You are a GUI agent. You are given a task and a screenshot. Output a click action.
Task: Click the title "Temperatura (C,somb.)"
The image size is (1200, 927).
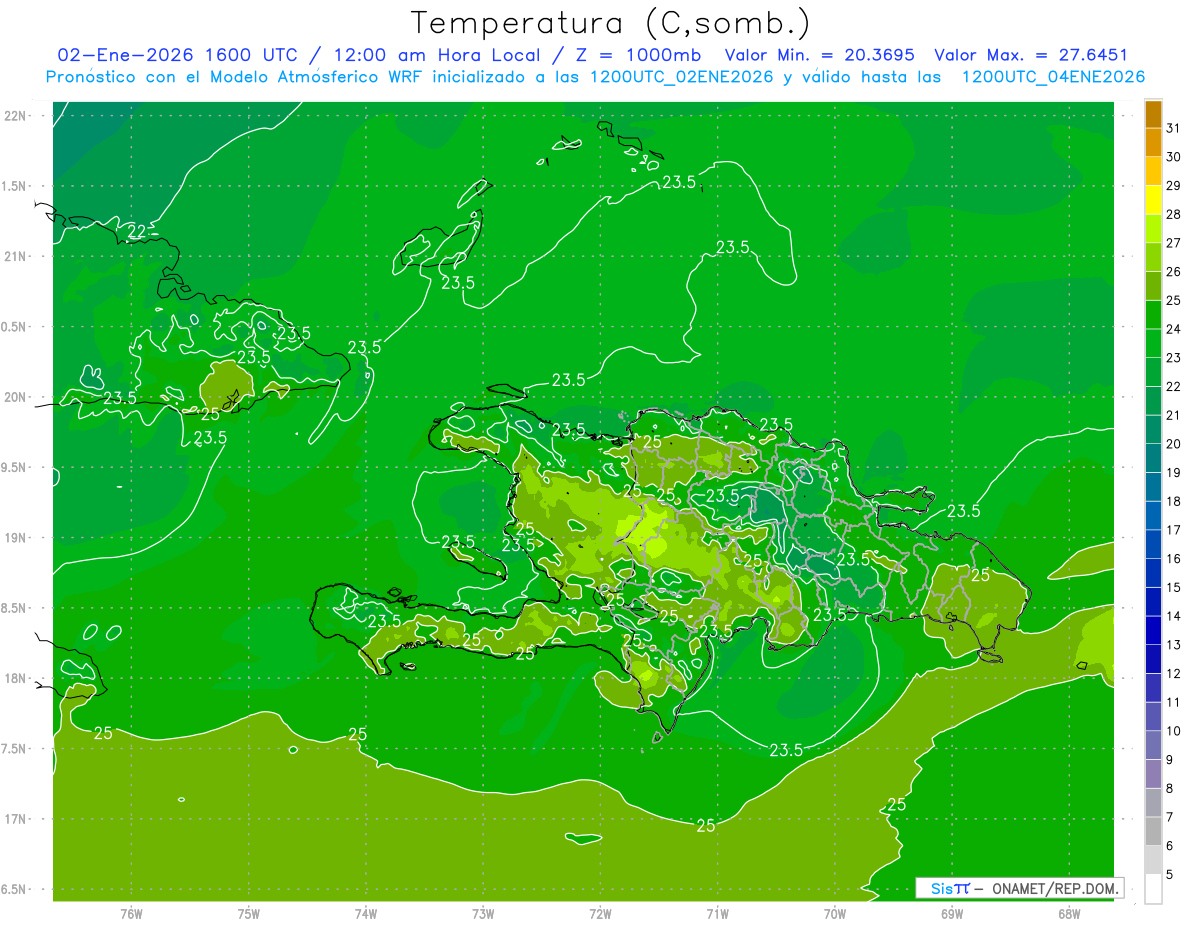tap(610, 22)
